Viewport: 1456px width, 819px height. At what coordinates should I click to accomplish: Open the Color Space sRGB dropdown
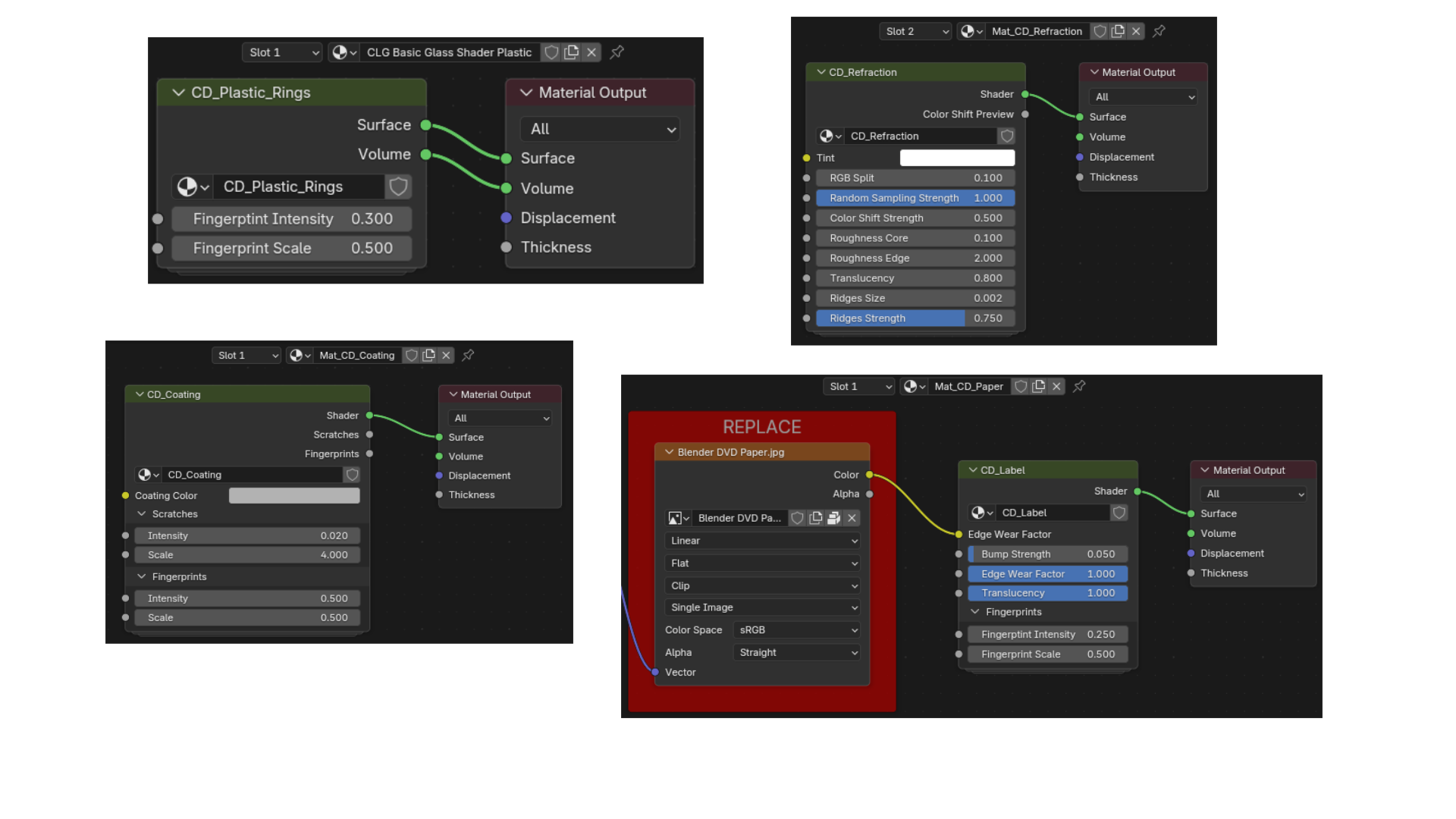797,630
